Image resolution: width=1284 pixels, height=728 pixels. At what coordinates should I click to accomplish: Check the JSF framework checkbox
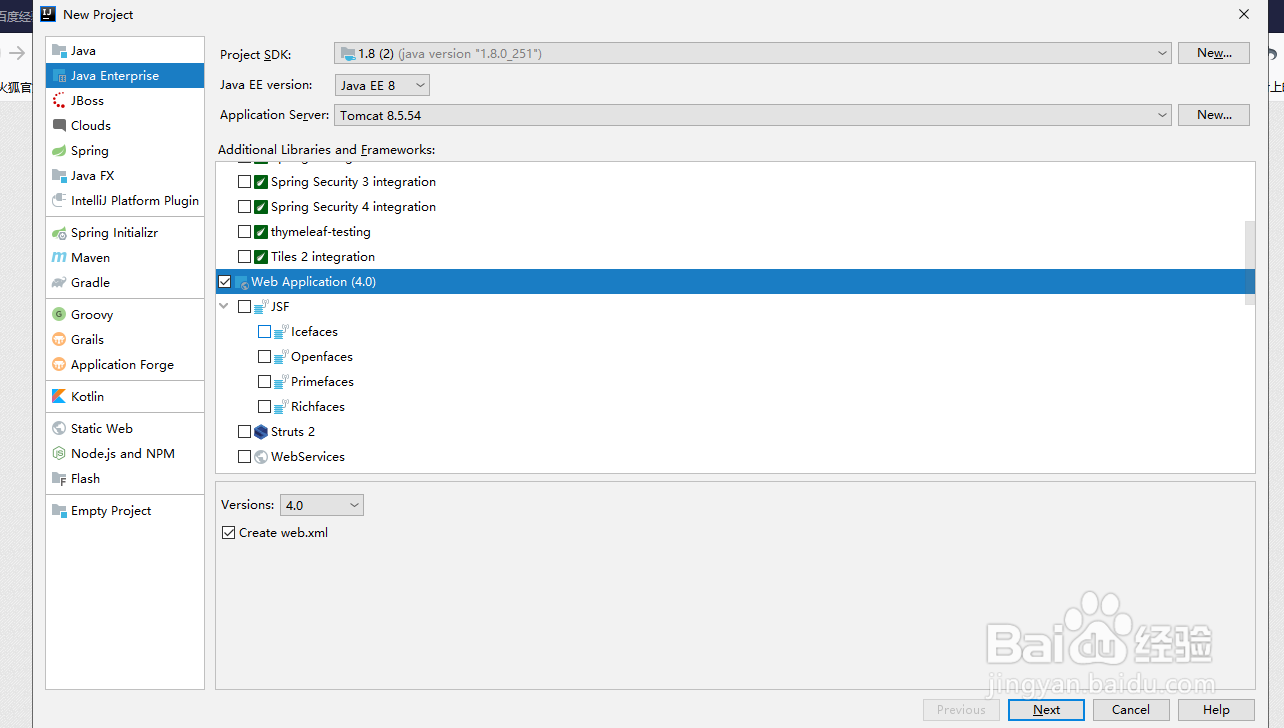click(244, 307)
